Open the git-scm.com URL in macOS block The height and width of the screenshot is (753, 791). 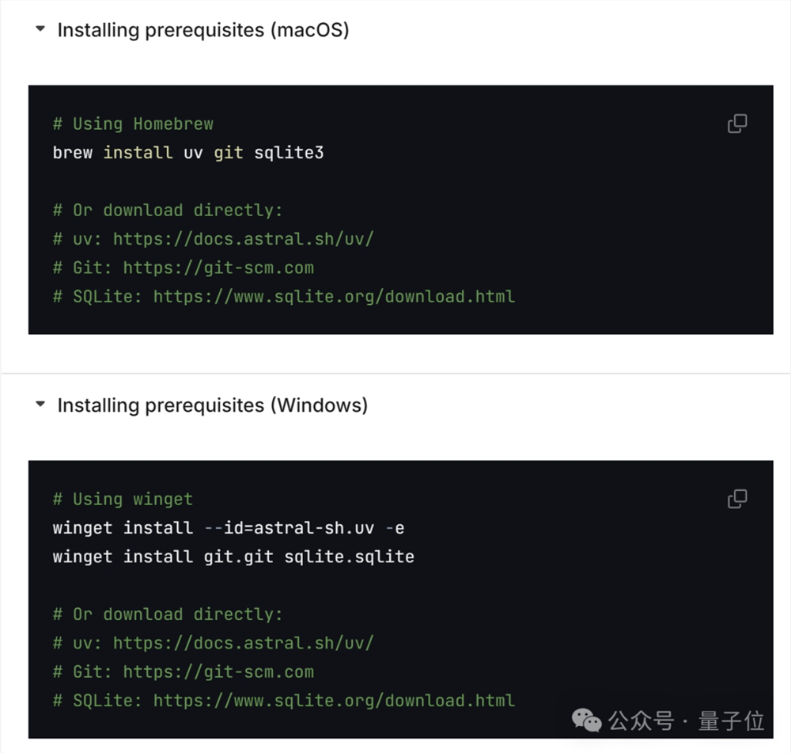coord(218,268)
